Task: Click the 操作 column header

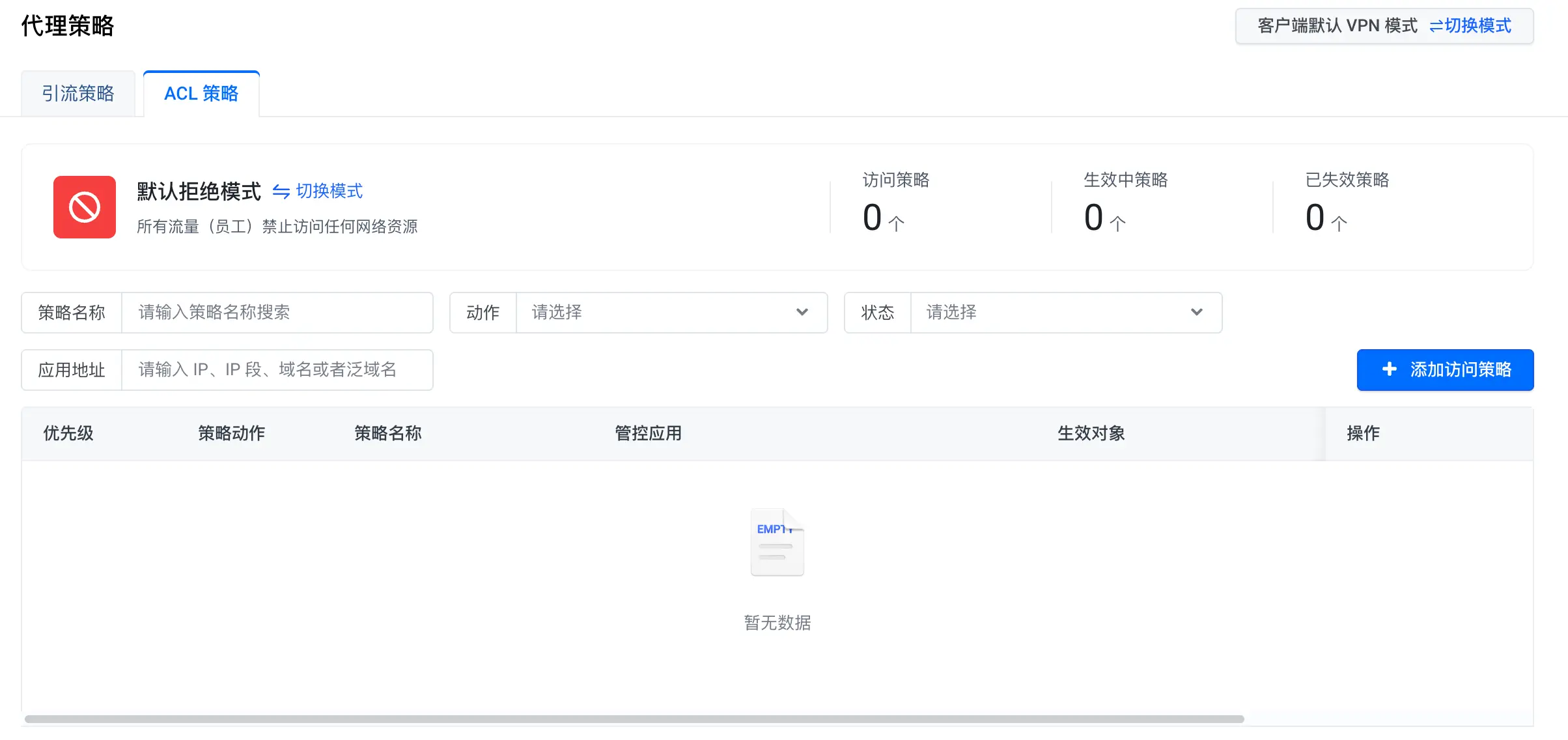Action: pyautogui.click(x=1364, y=433)
